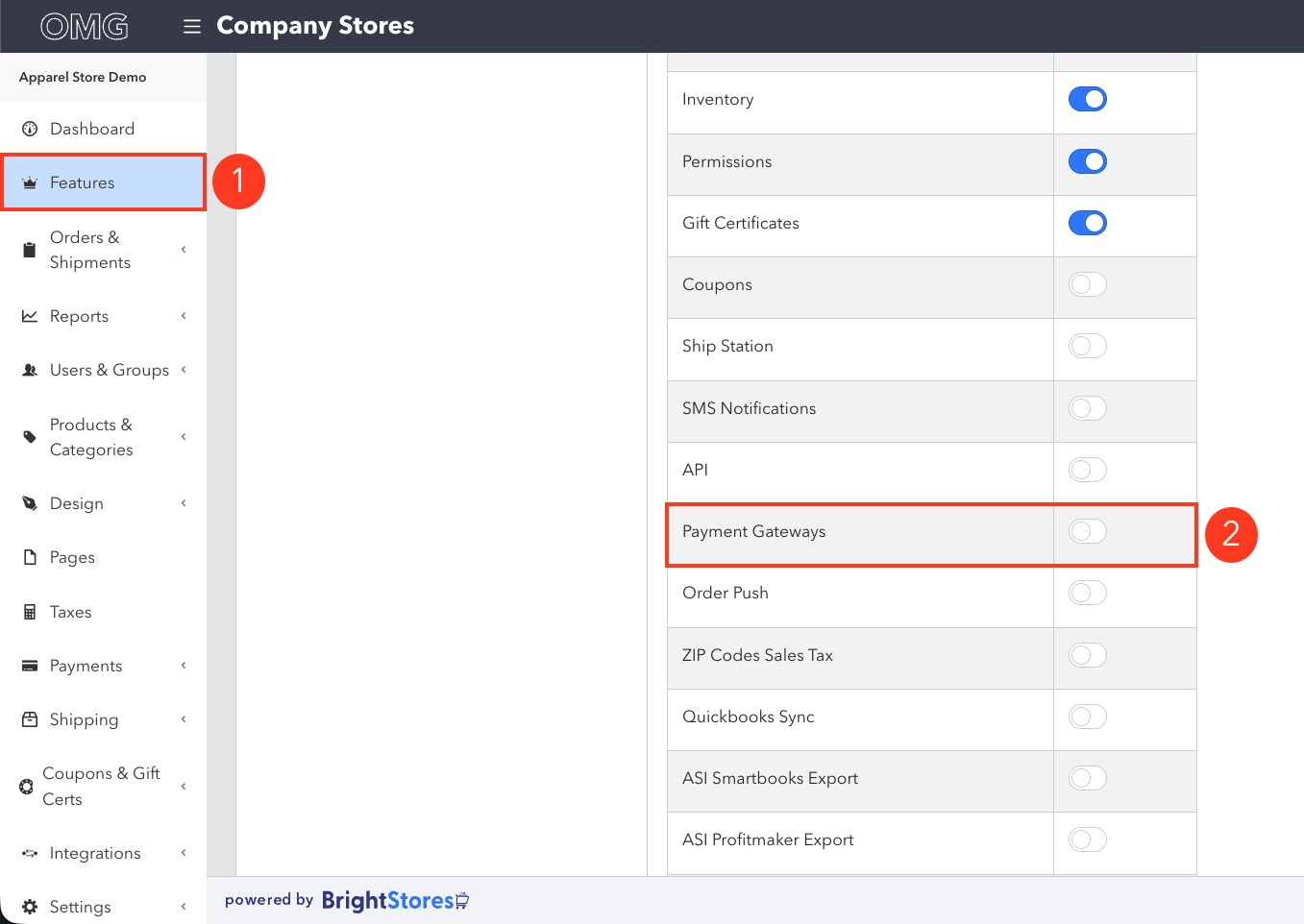1304x924 pixels.
Task: Click the Features crown icon
Action: coord(30,182)
